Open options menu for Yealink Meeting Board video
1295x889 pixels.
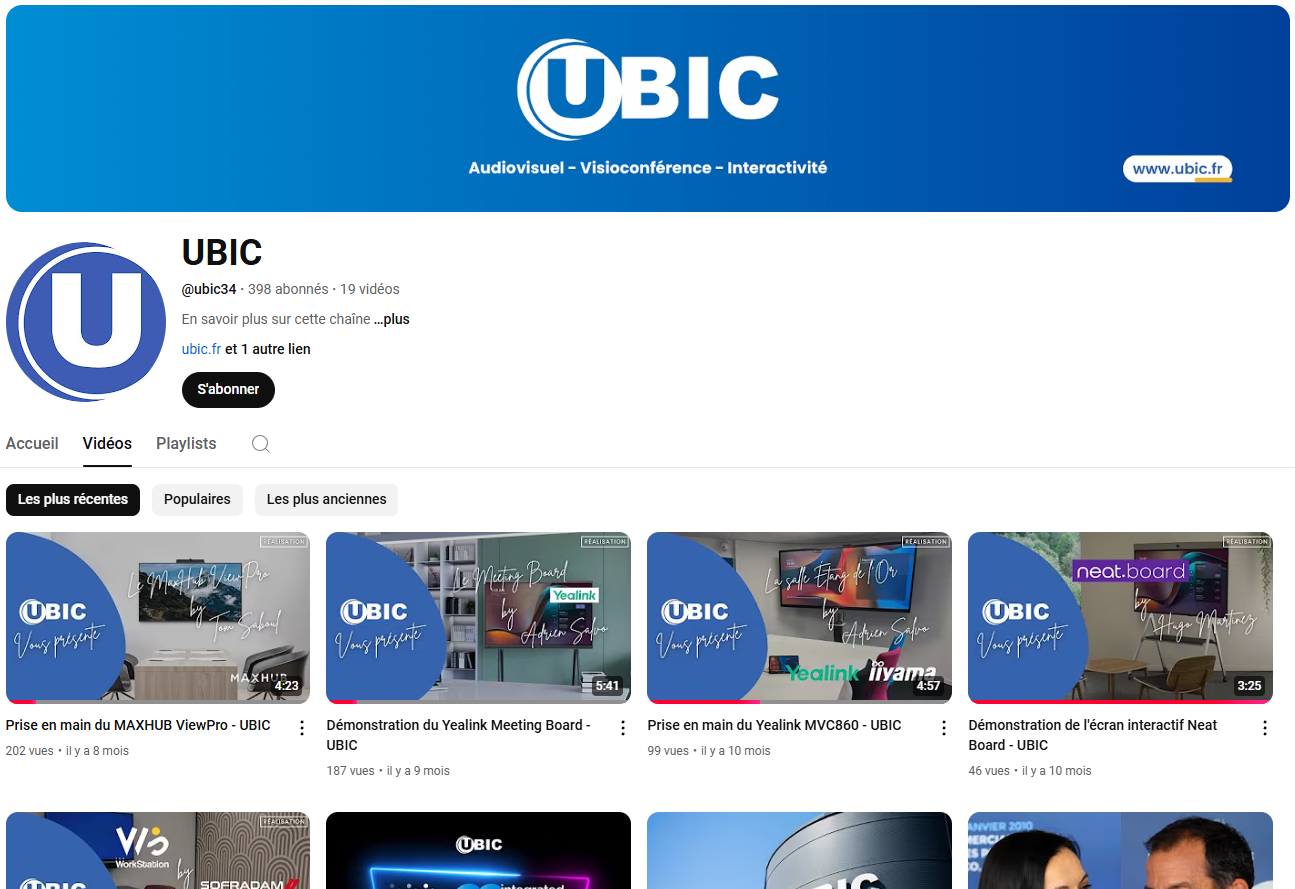(623, 728)
